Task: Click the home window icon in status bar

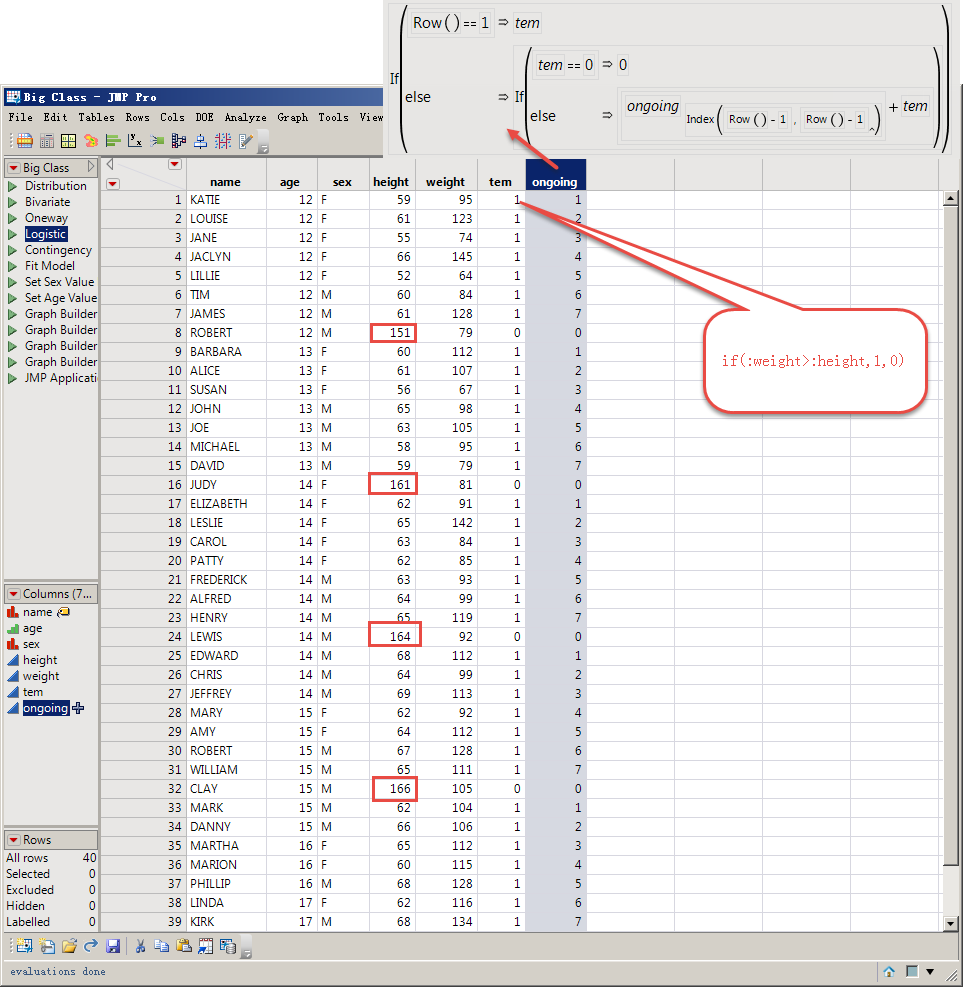Action: click(889, 971)
